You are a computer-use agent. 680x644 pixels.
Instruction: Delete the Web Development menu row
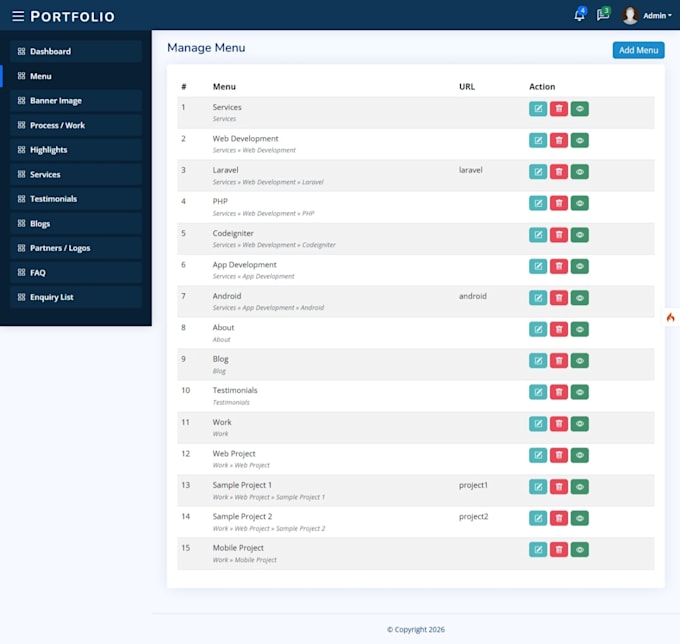coord(559,140)
